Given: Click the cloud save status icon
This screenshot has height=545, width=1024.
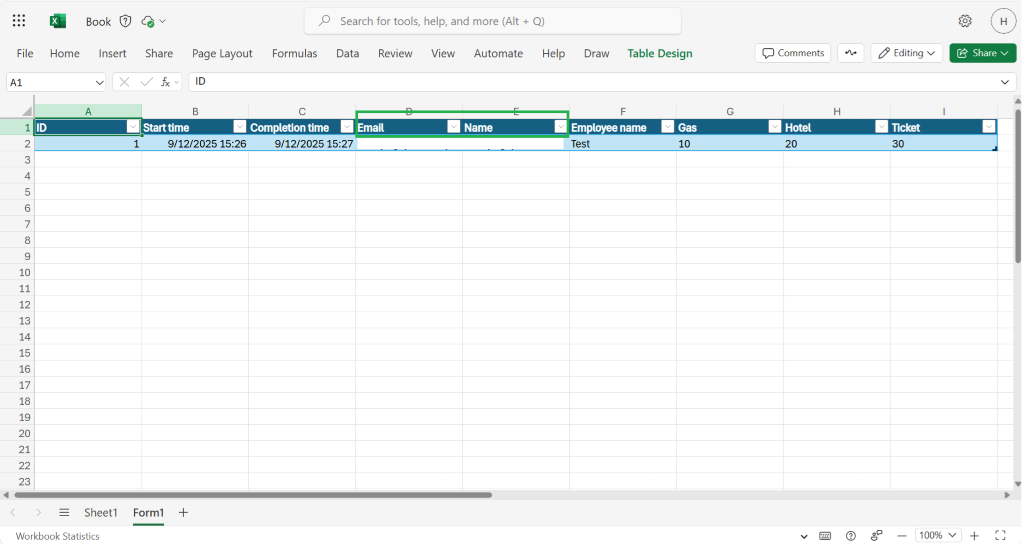Looking at the screenshot, I should point(148,22).
